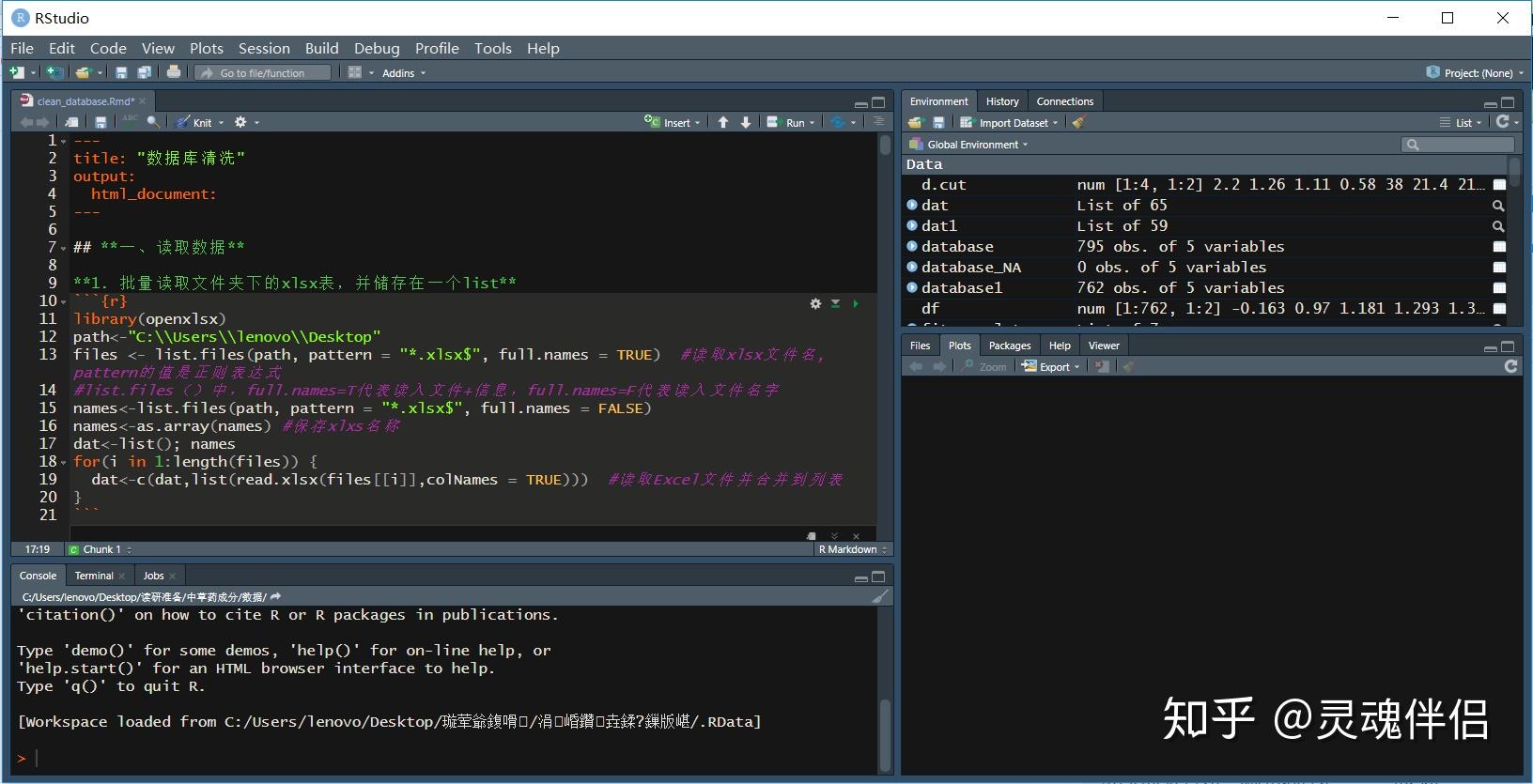This screenshot has height=784, width=1533.
Task: Expand the database1 object details
Action: pyautogui.click(x=912, y=288)
